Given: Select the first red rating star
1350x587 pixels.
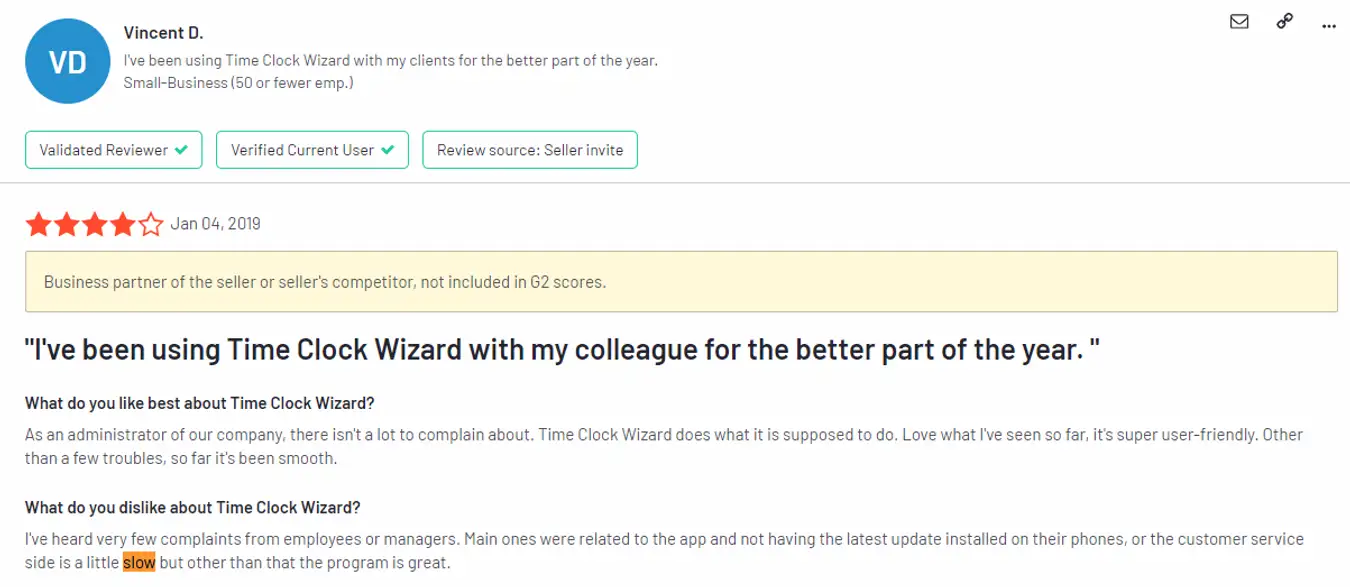Looking at the screenshot, I should 41,224.
